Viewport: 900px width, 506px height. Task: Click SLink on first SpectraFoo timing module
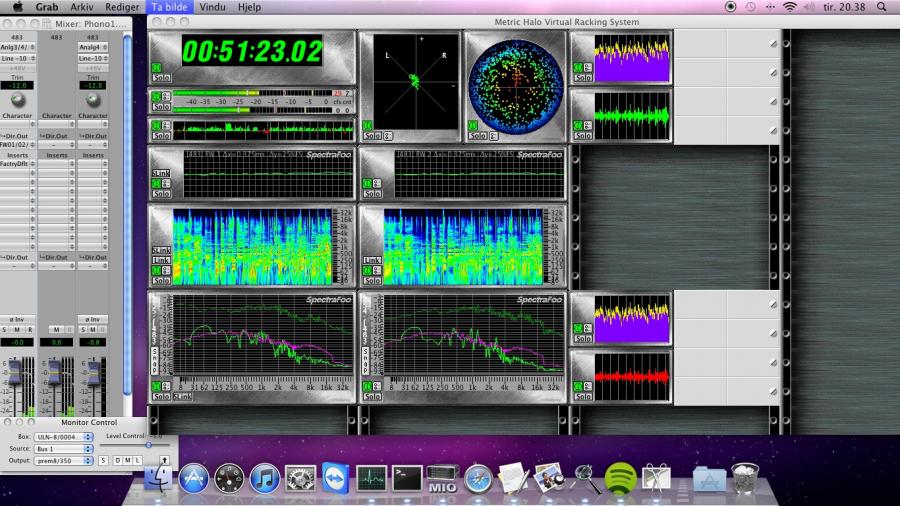[161, 173]
